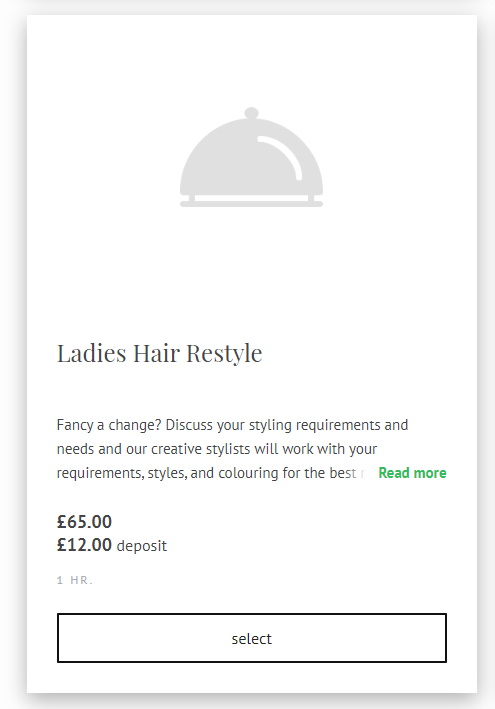Click the 'Fancy a change?' description line

point(232,425)
